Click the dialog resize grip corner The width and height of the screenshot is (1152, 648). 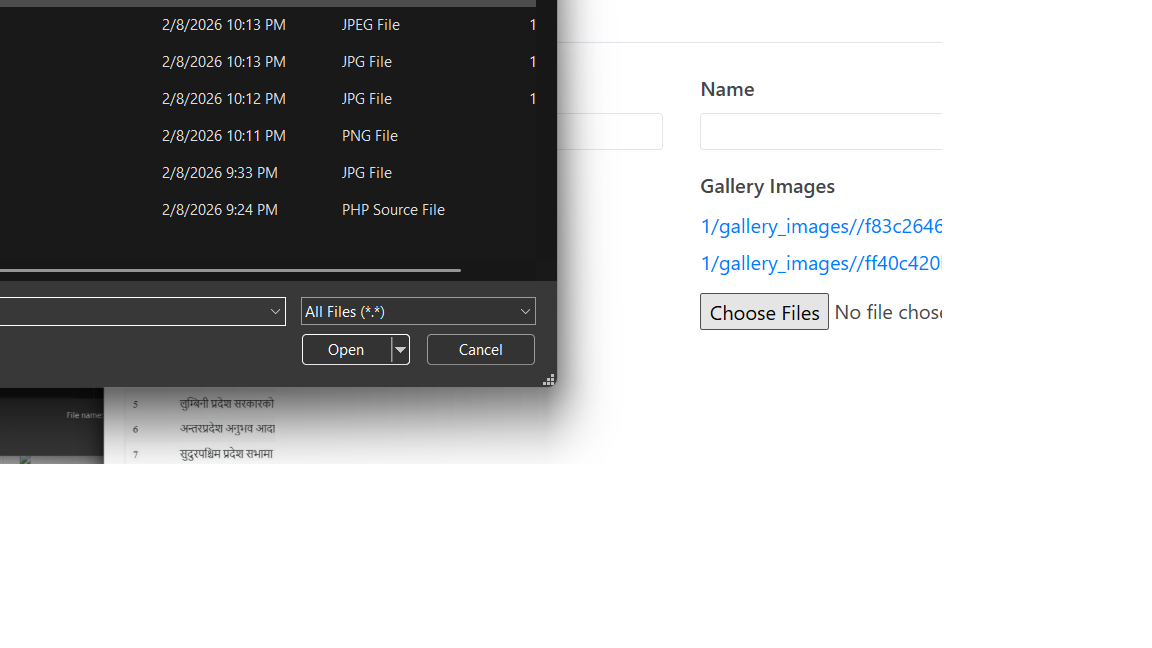click(548, 379)
